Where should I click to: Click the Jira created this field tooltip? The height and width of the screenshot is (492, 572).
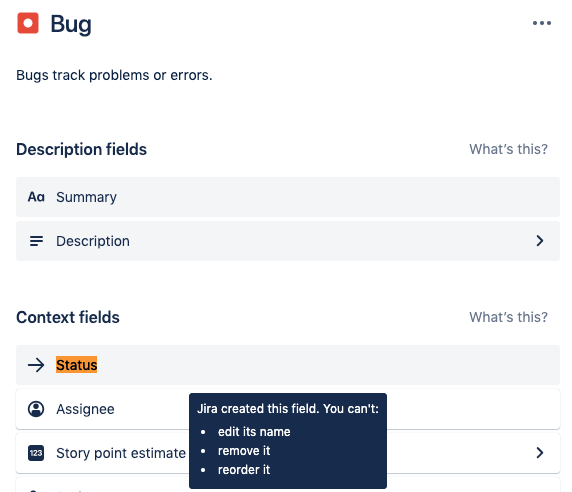coord(288,441)
